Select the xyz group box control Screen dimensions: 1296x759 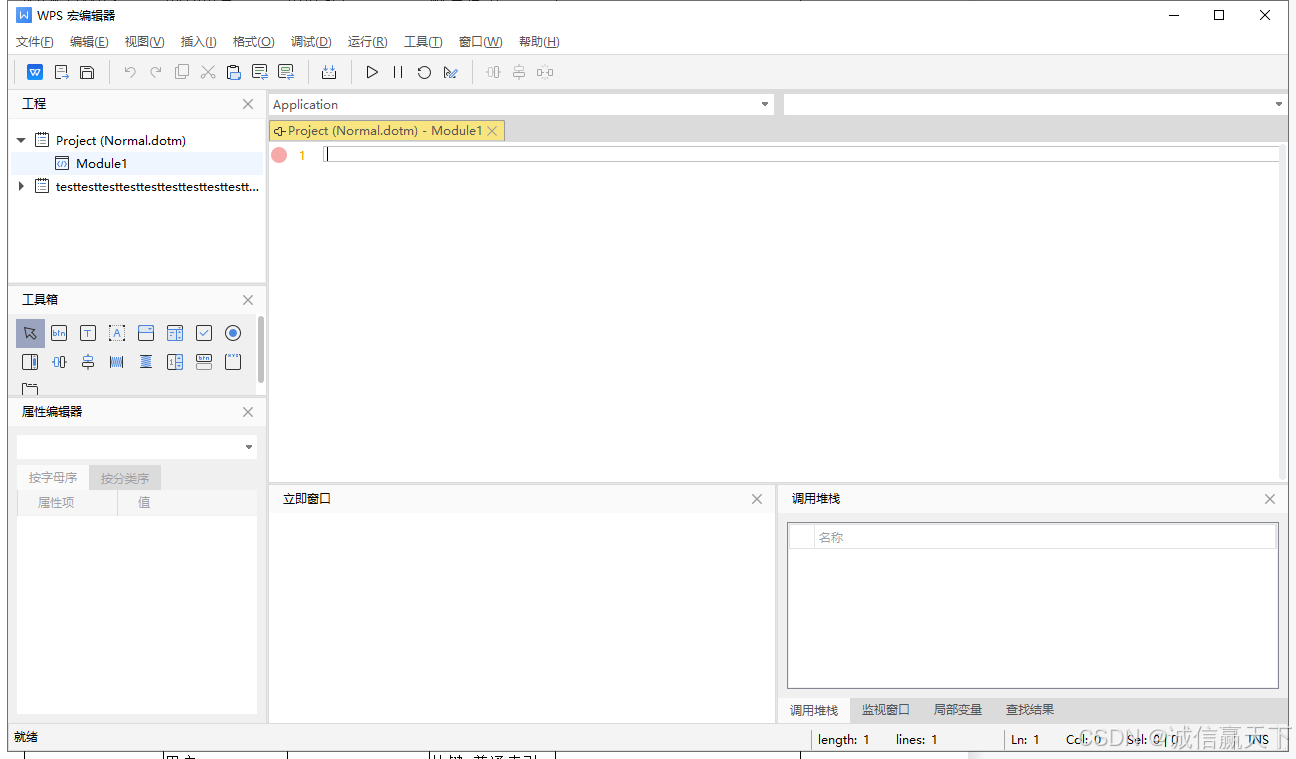tap(233, 362)
